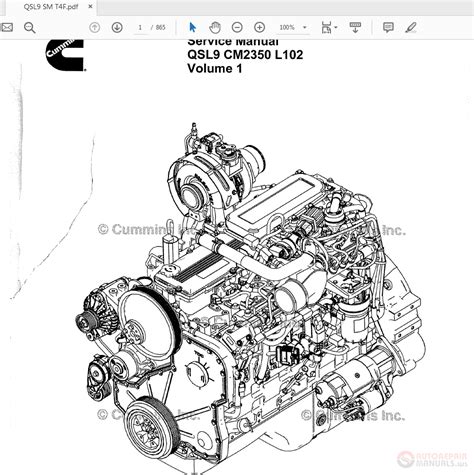This screenshot has width=474, height=475.
Task: Select the highlight pen tool
Action: point(411,27)
